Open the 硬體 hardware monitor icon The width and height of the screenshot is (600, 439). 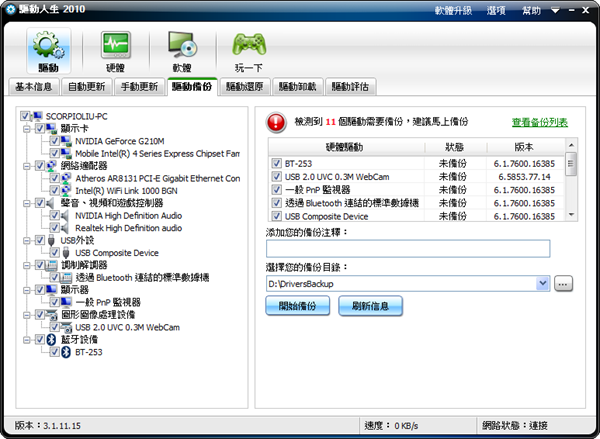point(116,51)
